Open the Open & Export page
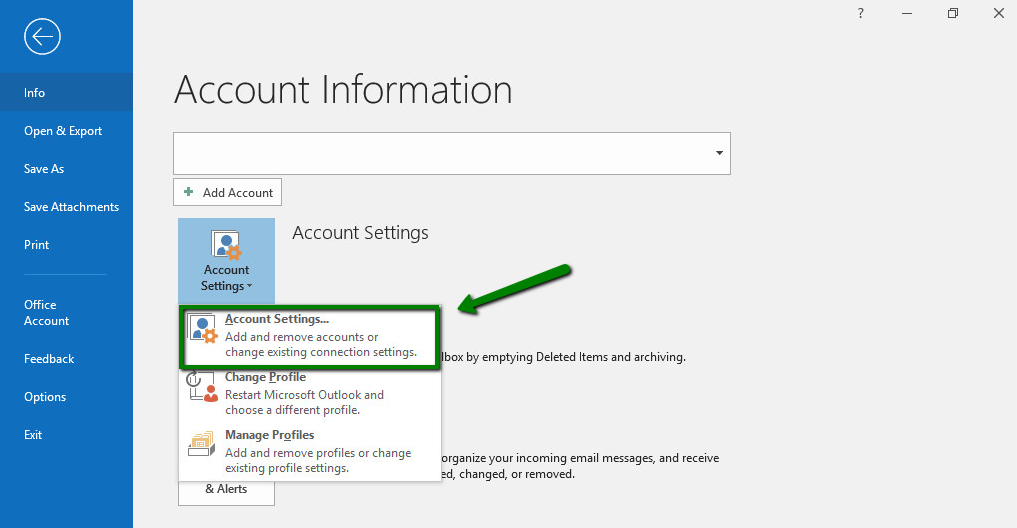 tap(63, 131)
